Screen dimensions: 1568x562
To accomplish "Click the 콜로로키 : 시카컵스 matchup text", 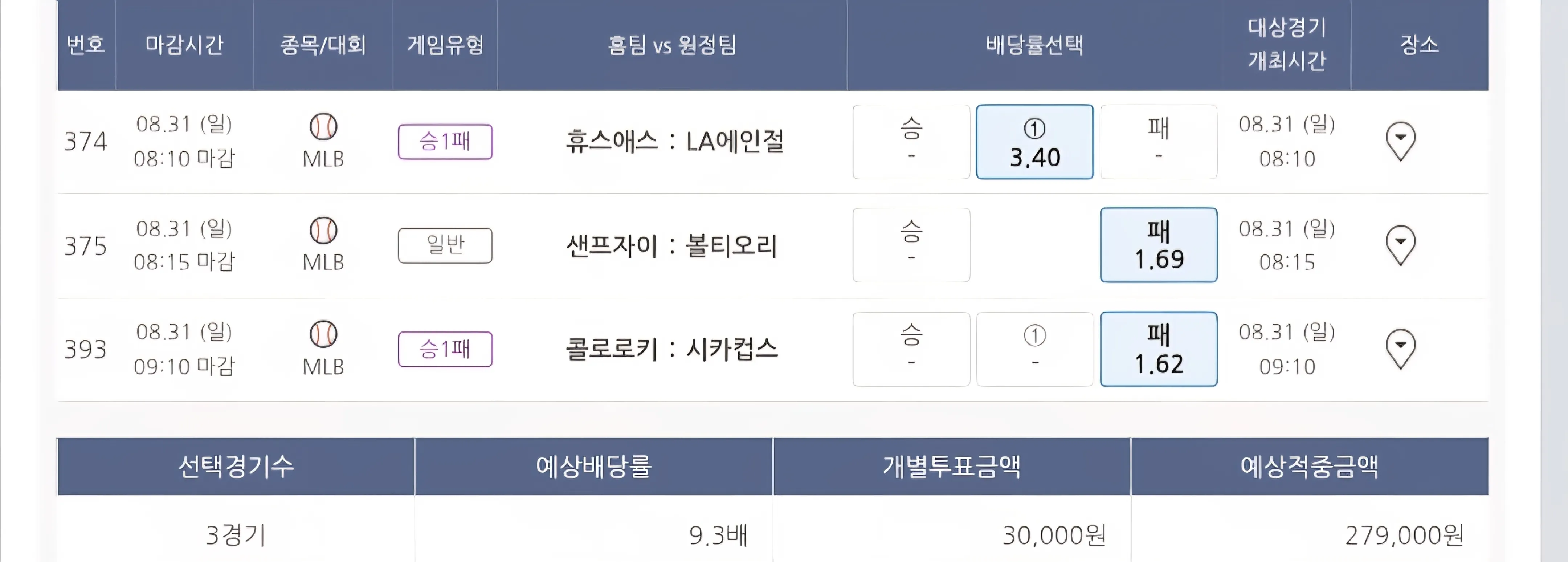I will (672, 349).
